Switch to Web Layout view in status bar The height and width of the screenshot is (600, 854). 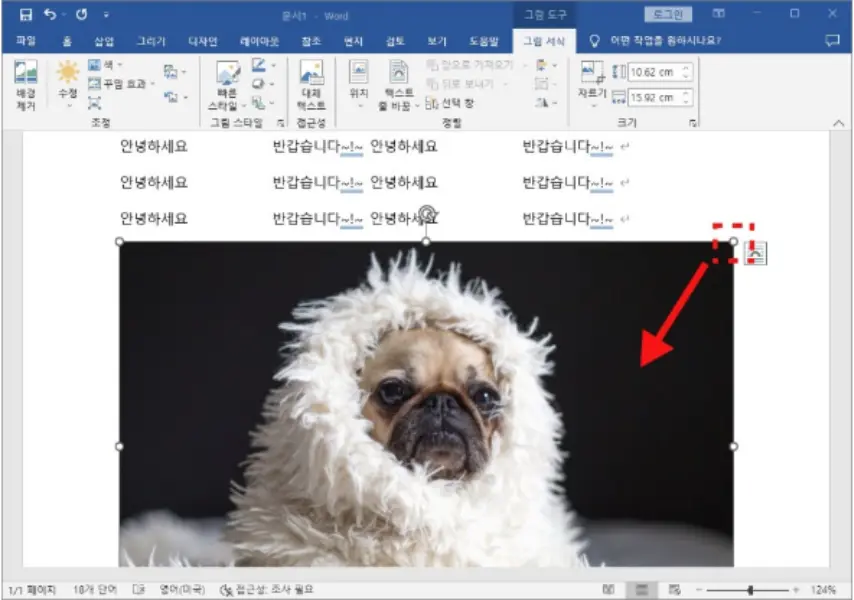tap(675, 590)
